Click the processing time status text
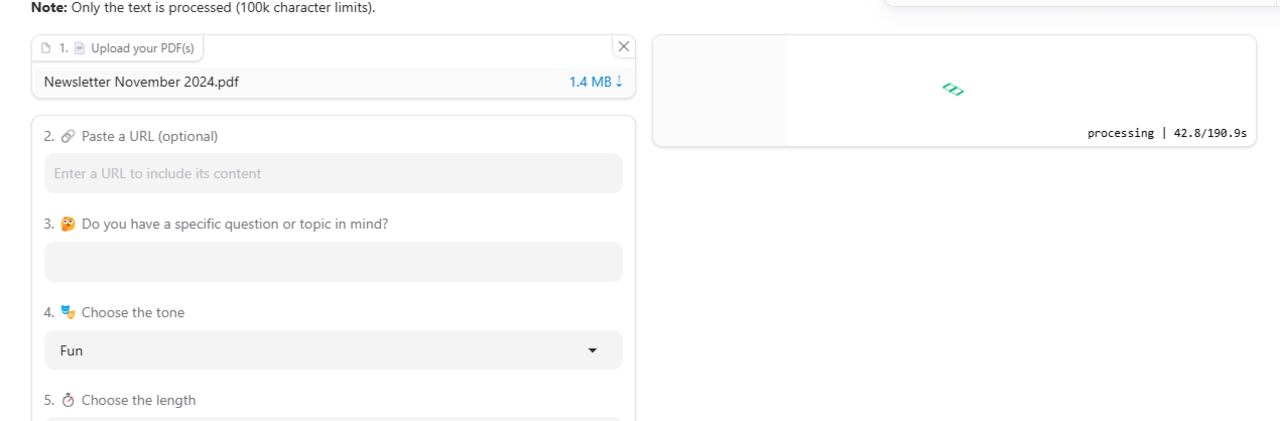 1166,133
